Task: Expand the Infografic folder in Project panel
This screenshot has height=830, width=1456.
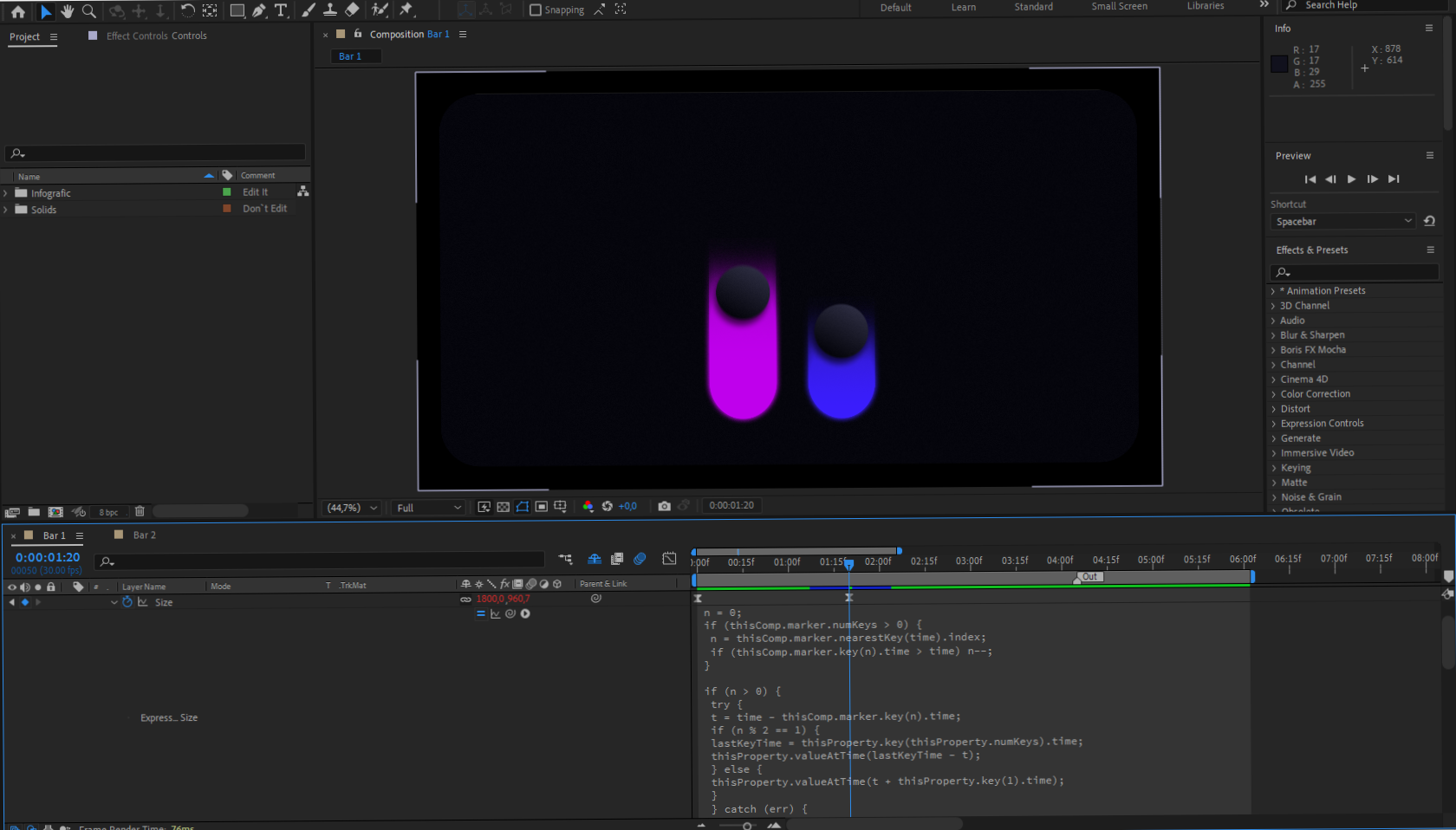Action: [6, 192]
